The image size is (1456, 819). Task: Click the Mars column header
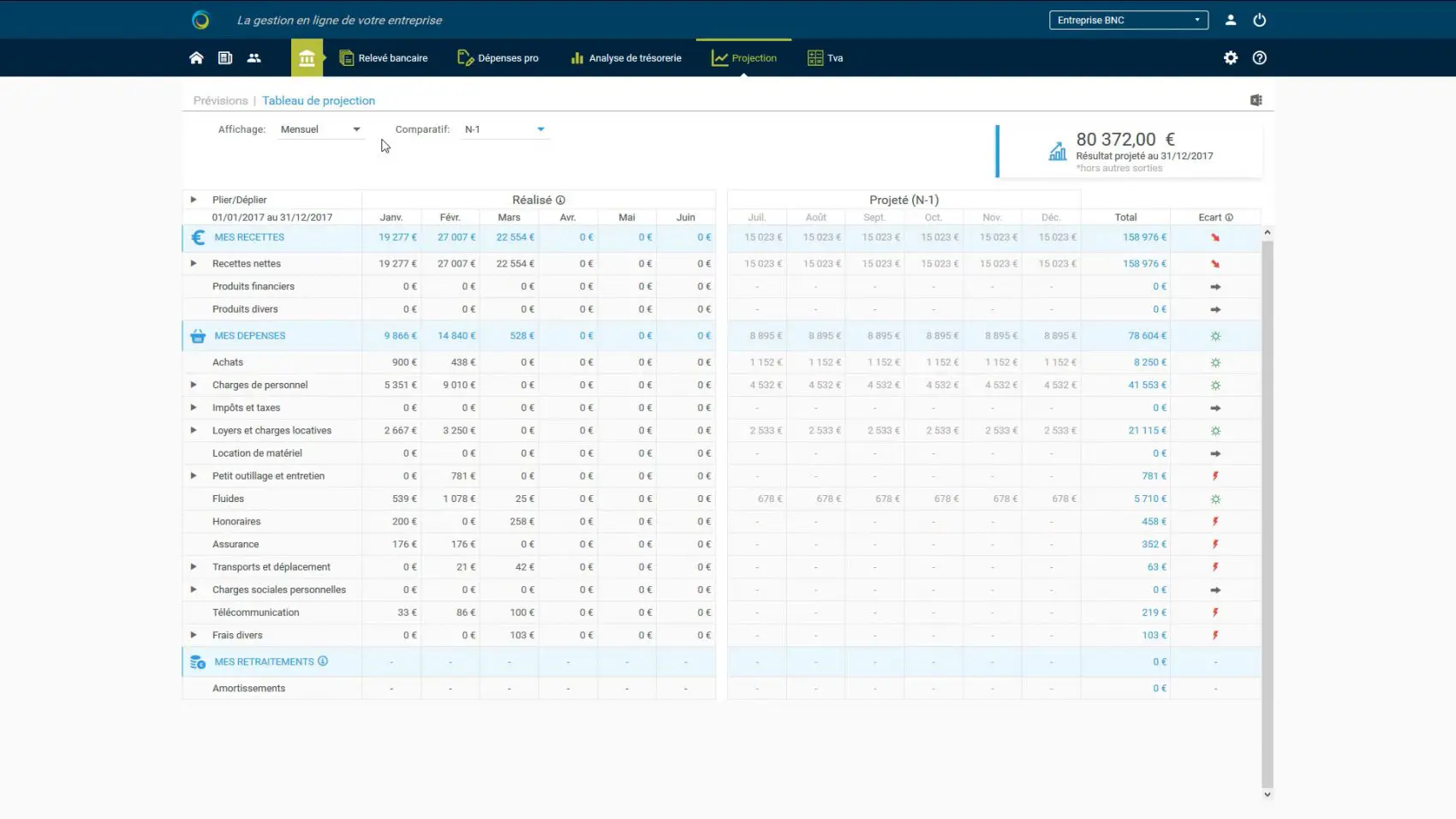pyautogui.click(x=509, y=218)
